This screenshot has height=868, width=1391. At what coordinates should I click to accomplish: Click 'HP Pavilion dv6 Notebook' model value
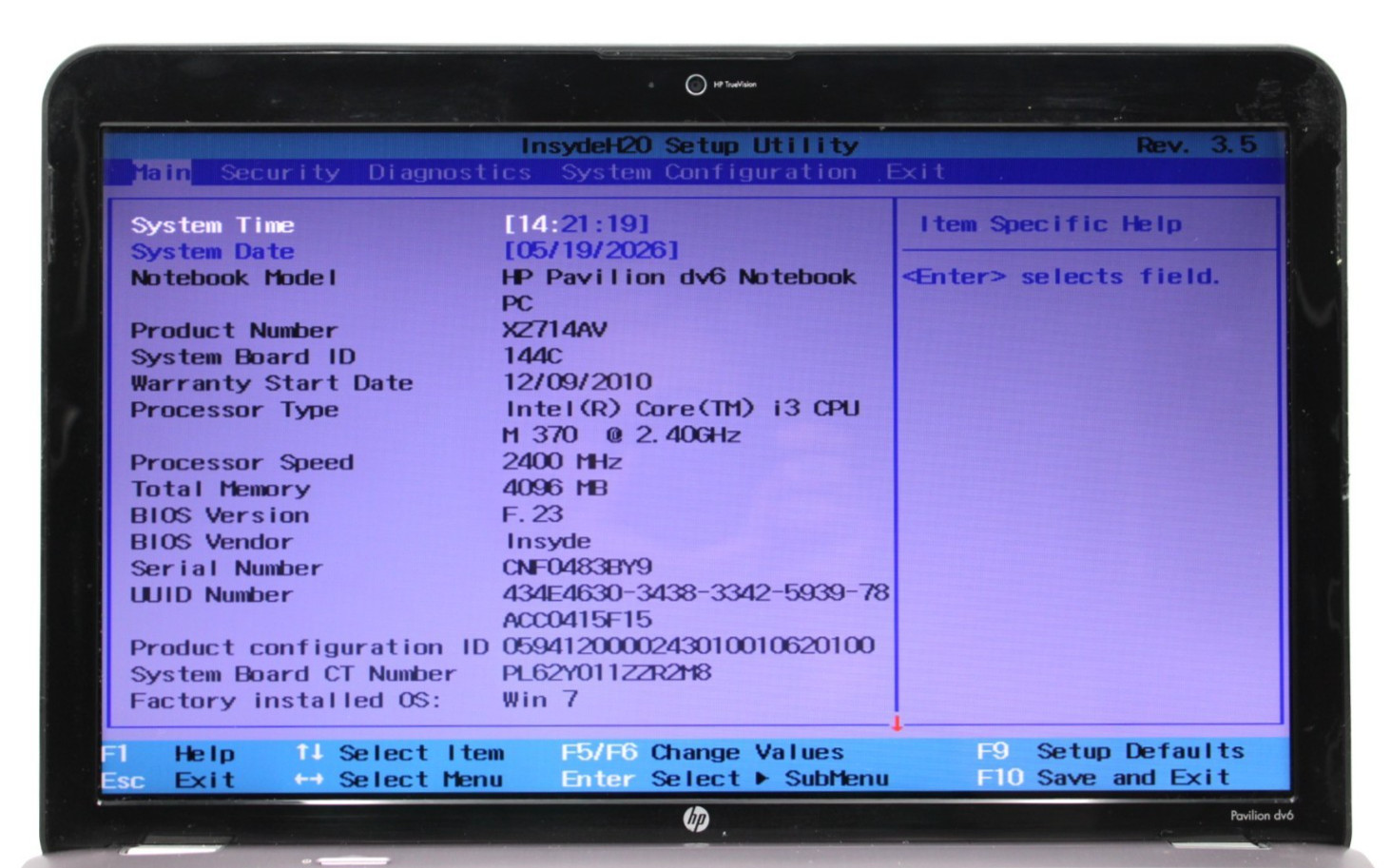point(679,277)
